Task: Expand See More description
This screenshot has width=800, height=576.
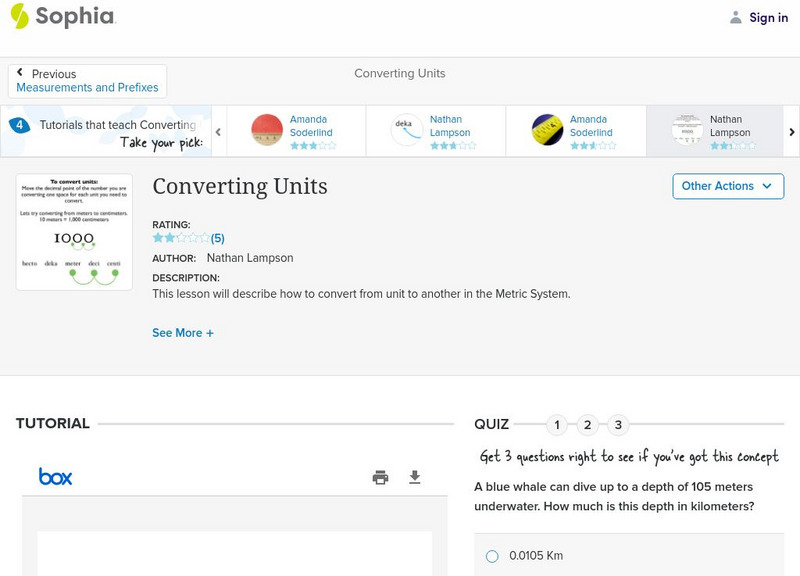Action: (183, 333)
